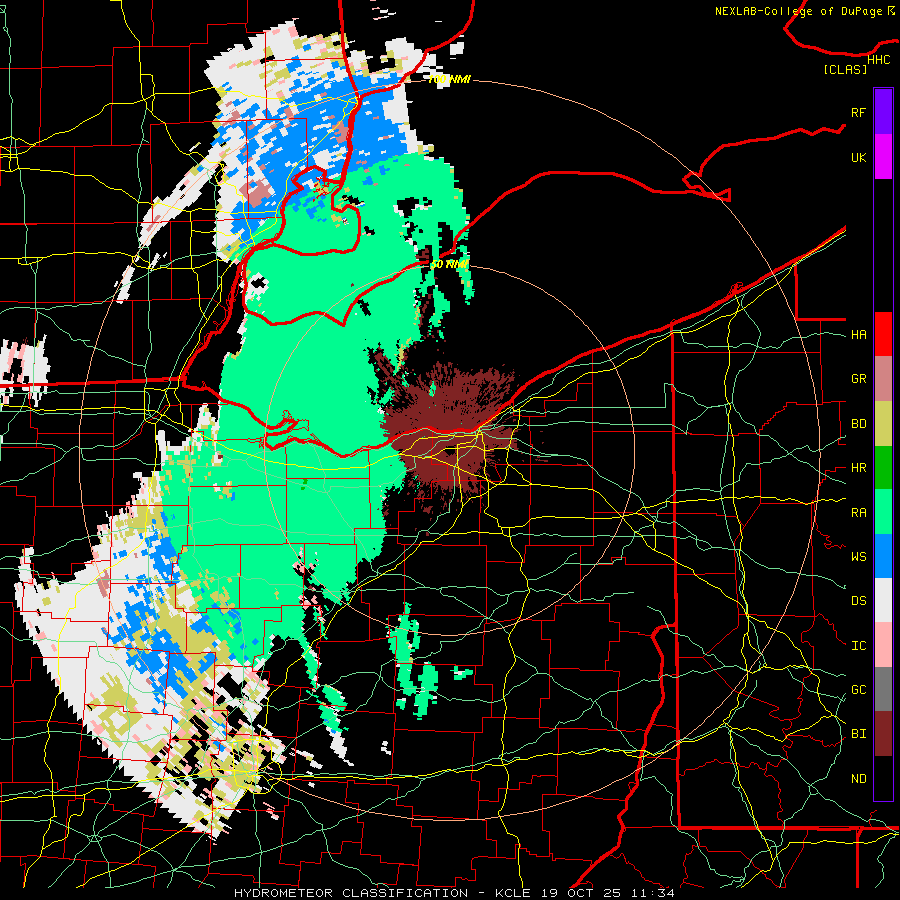
Task: Click the GR legend color swatch
Action: pos(883,379)
